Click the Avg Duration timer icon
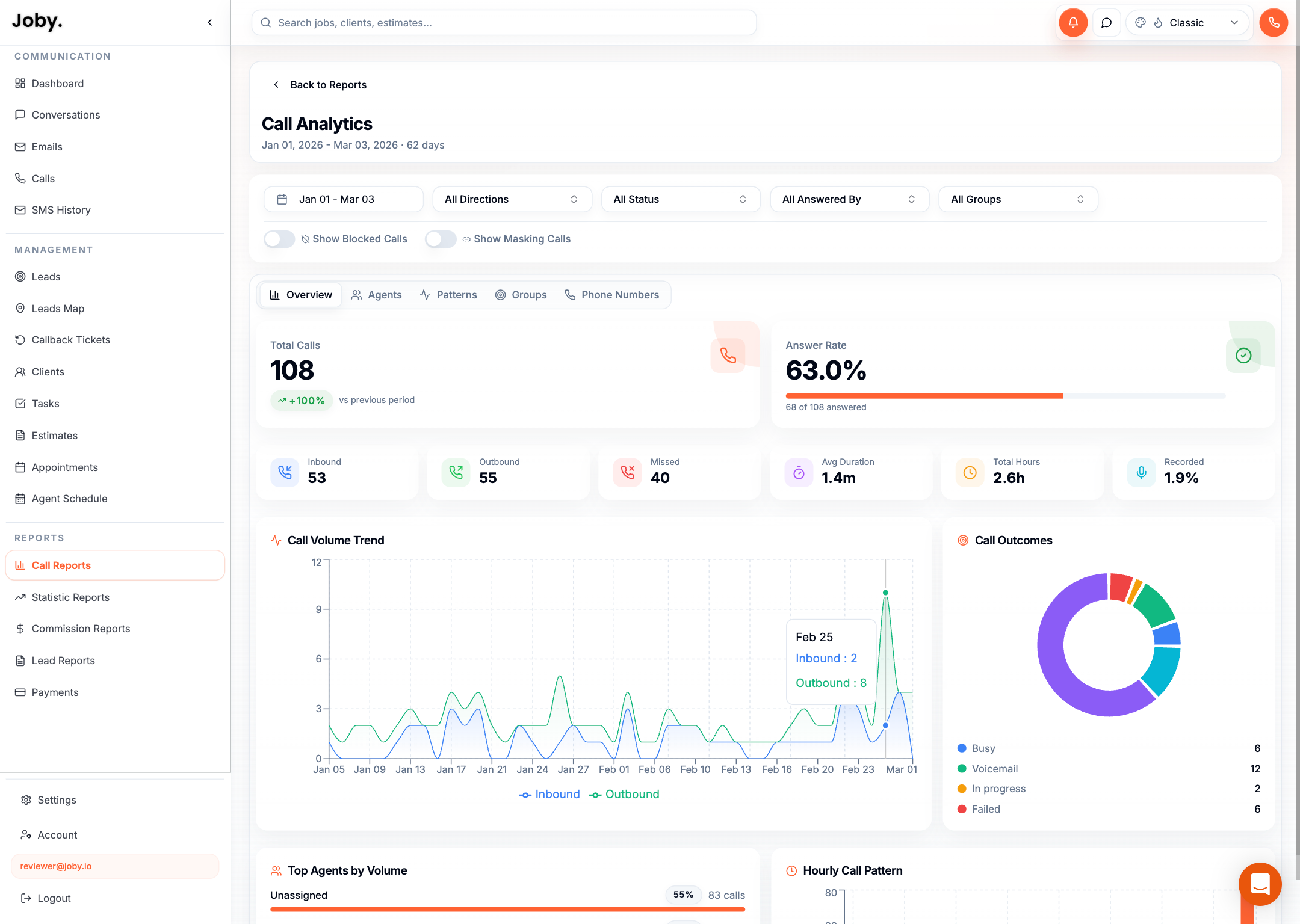This screenshot has width=1300, height=924. click(799, 472)
